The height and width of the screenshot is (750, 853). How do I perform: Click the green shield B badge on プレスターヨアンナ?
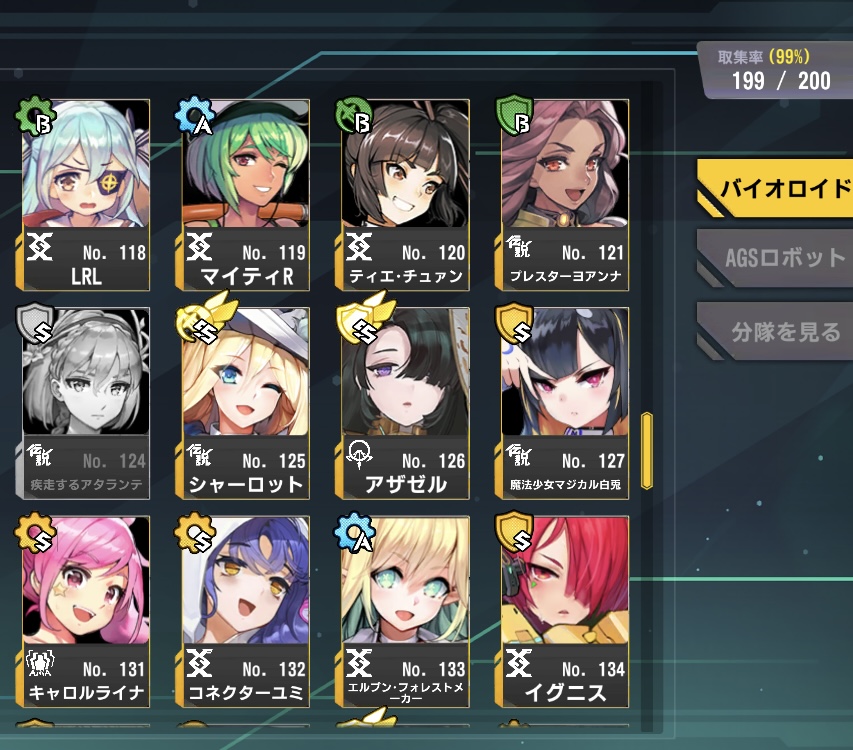(514, 115)
